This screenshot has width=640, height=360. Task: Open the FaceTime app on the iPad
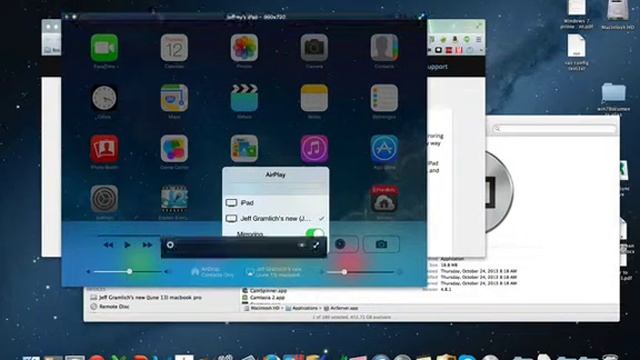(x=104, y=48)
